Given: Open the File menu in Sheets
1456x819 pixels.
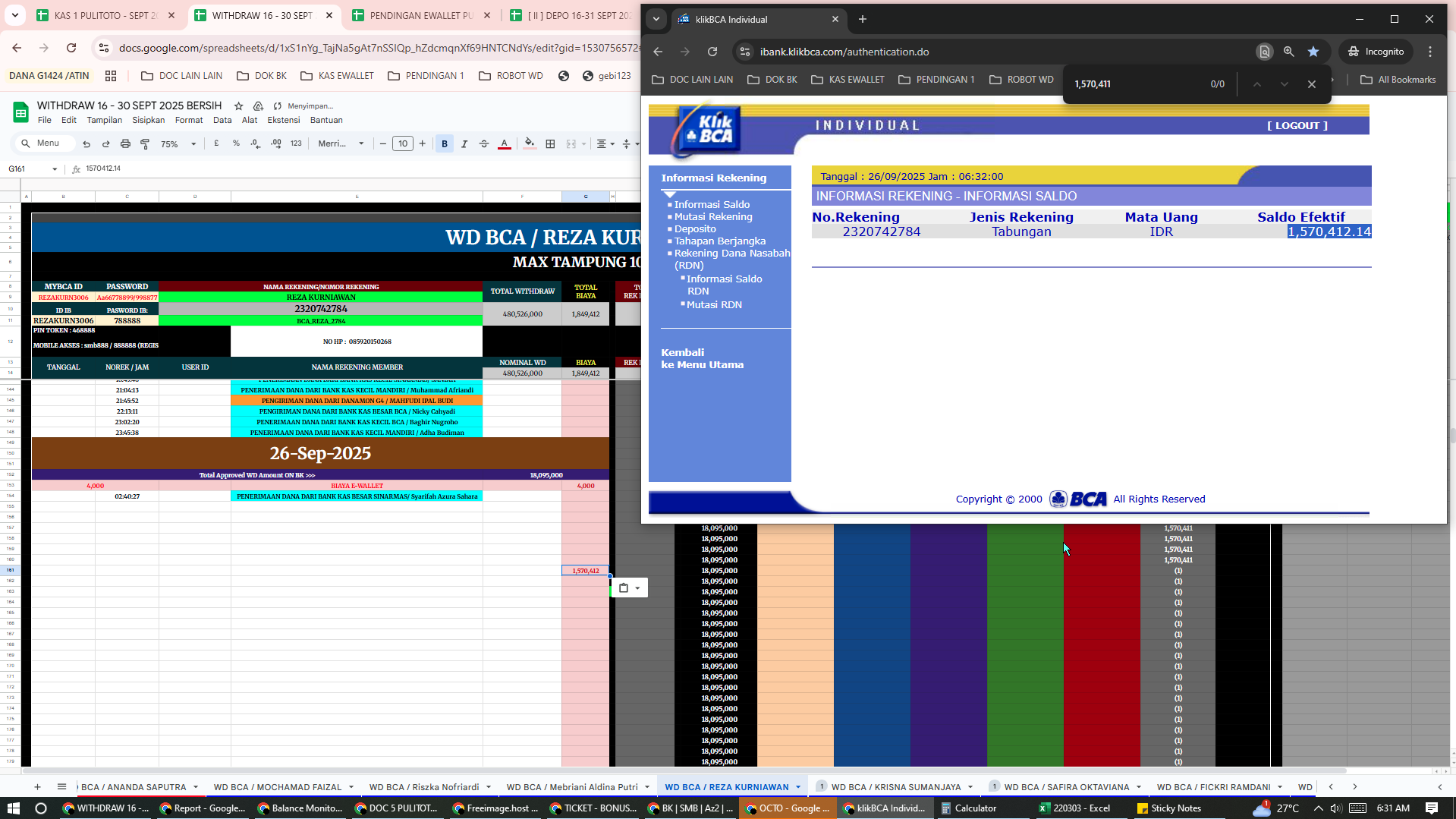Looking at the screenshot, I should click(45, 120).
